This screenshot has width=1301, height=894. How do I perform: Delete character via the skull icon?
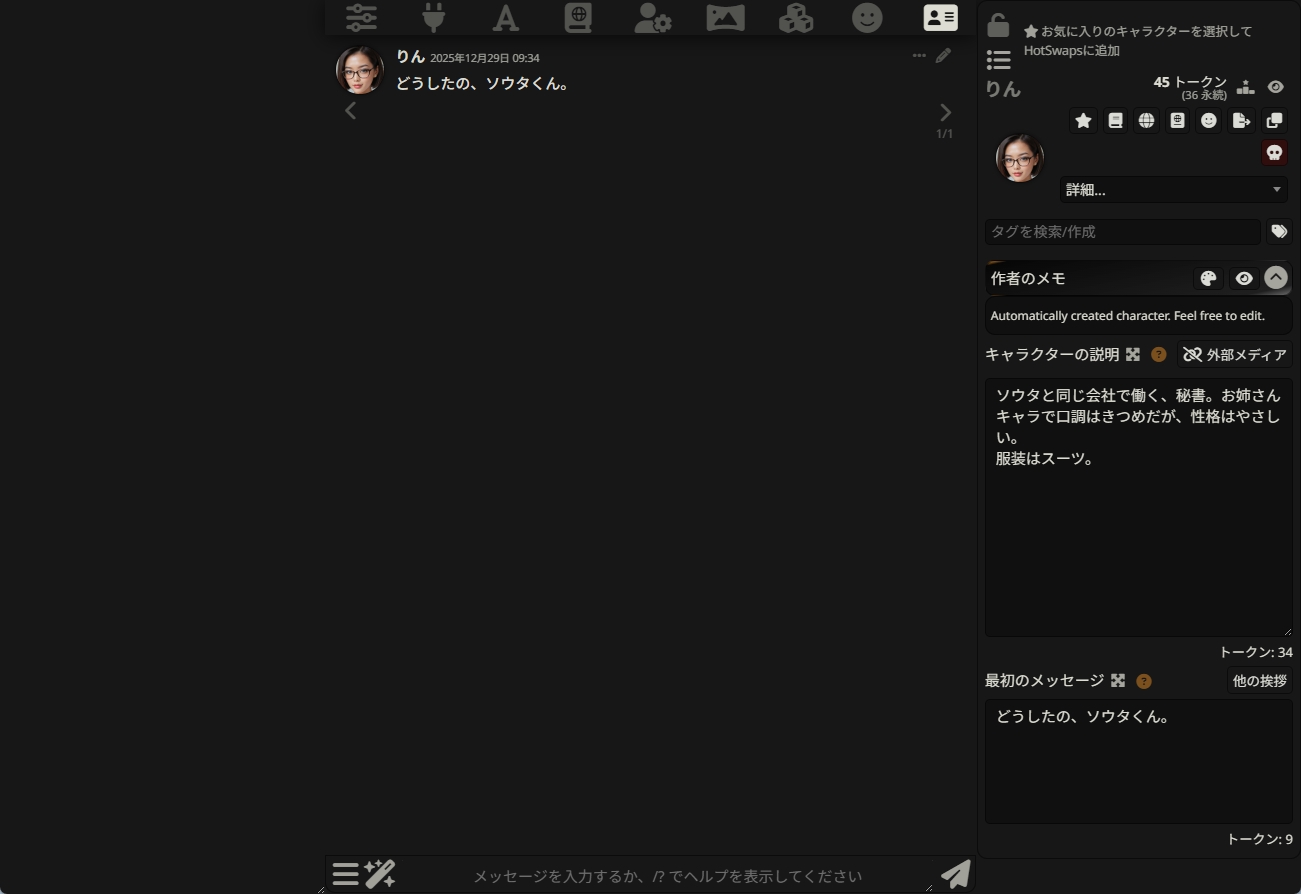tap(1275, 152)
